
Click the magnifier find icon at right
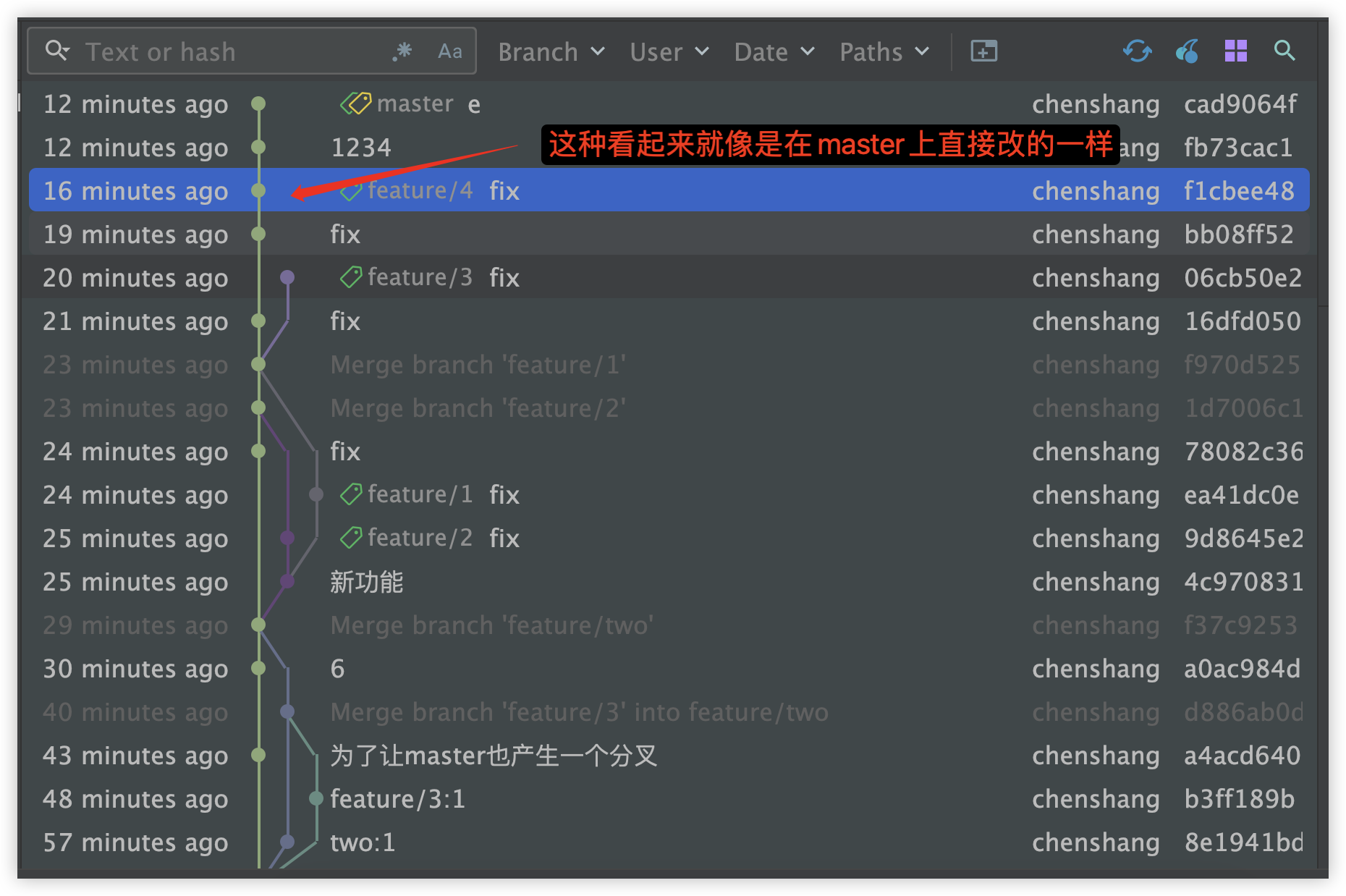click(1284, 51)
